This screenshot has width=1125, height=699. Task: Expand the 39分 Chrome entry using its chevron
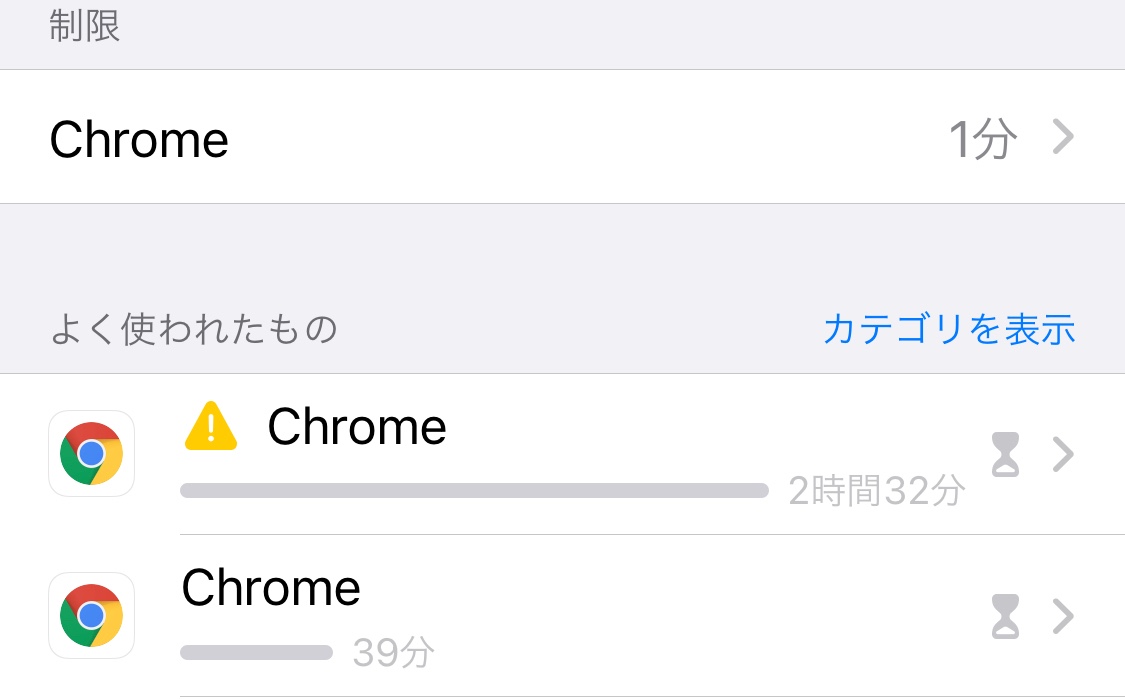(1063, 616)
